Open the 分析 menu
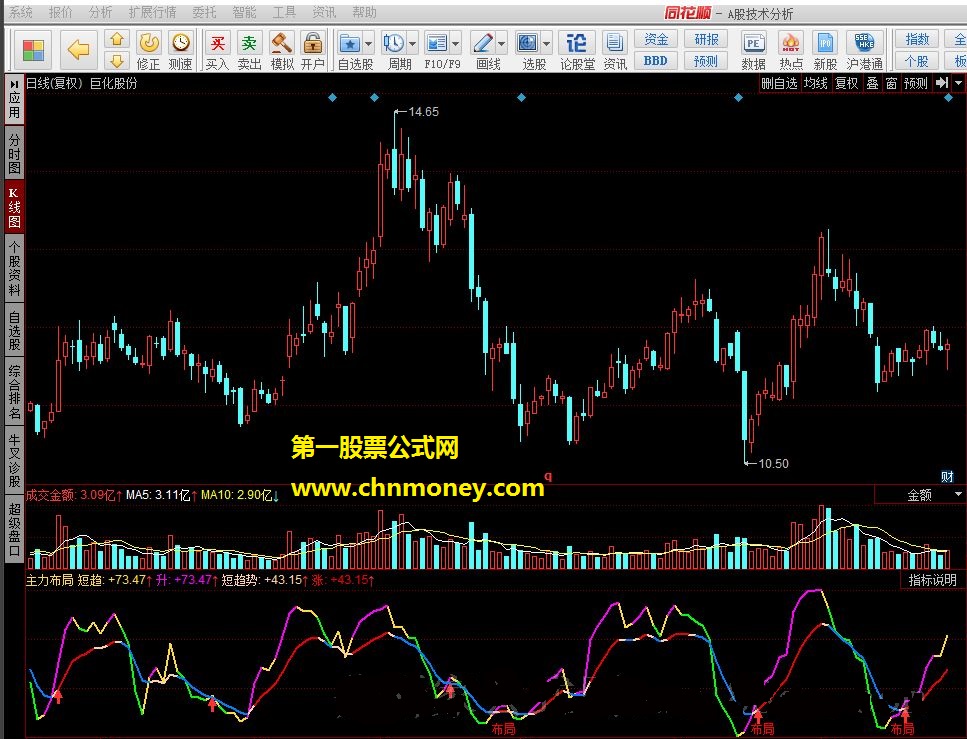967x739 pixels. point(101,12)
